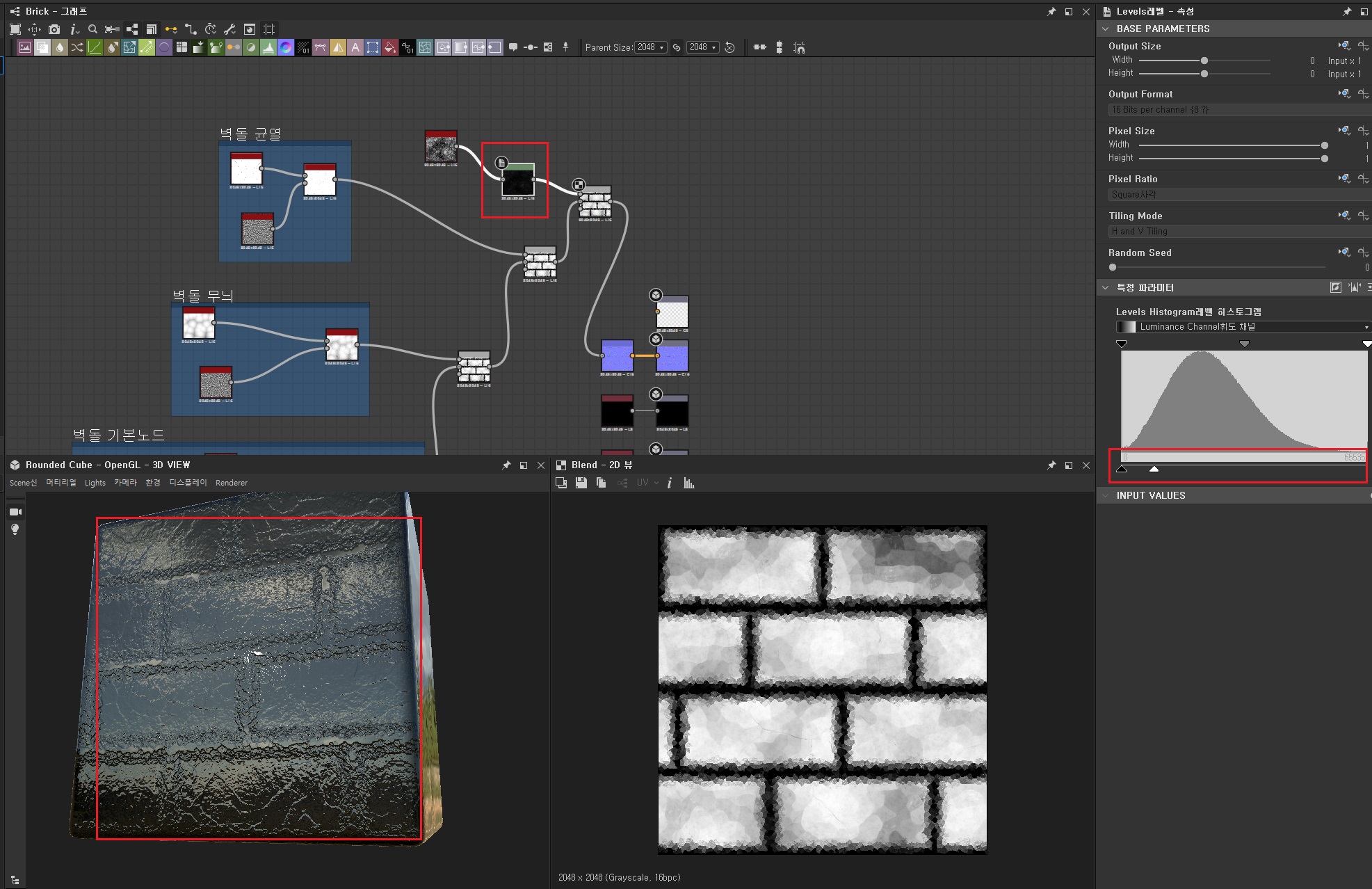Toggle the camera icon in 3D view sidebar

pos(15,512)
